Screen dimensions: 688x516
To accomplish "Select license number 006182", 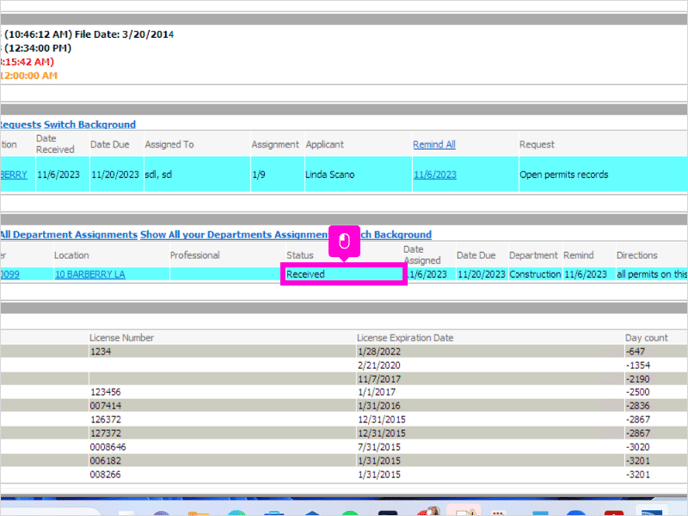I will [x=105, y=461].
